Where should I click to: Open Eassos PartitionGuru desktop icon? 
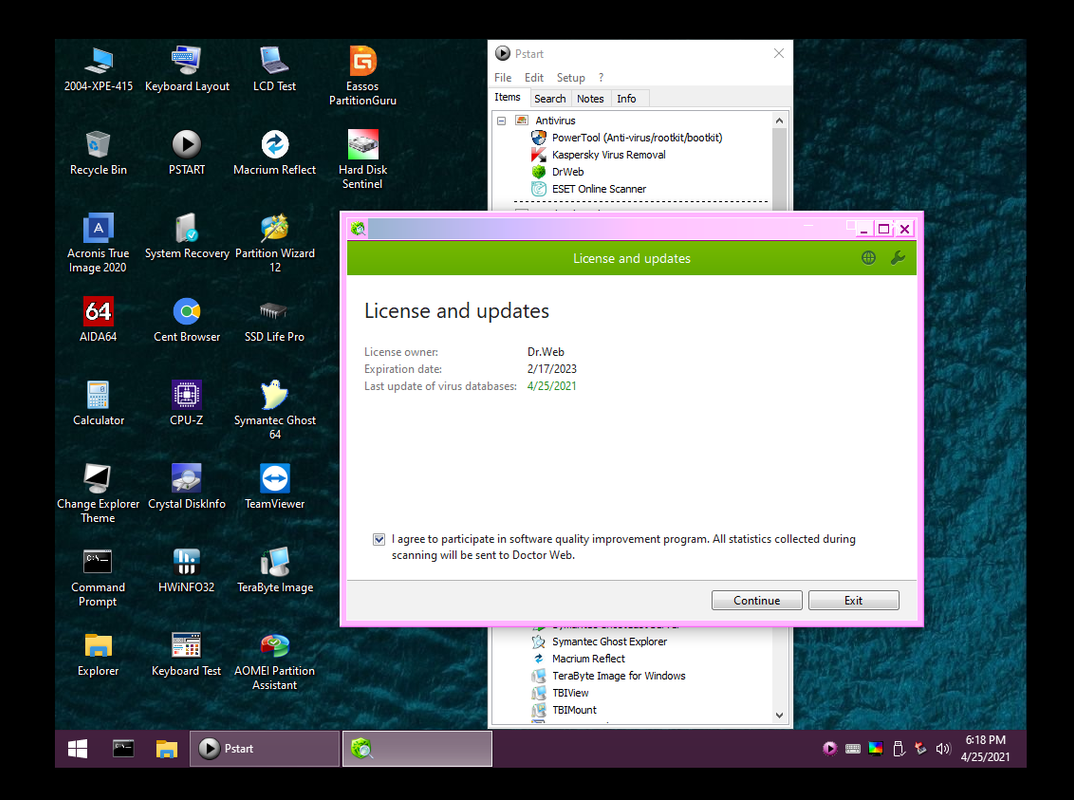[x=362, y=75]
